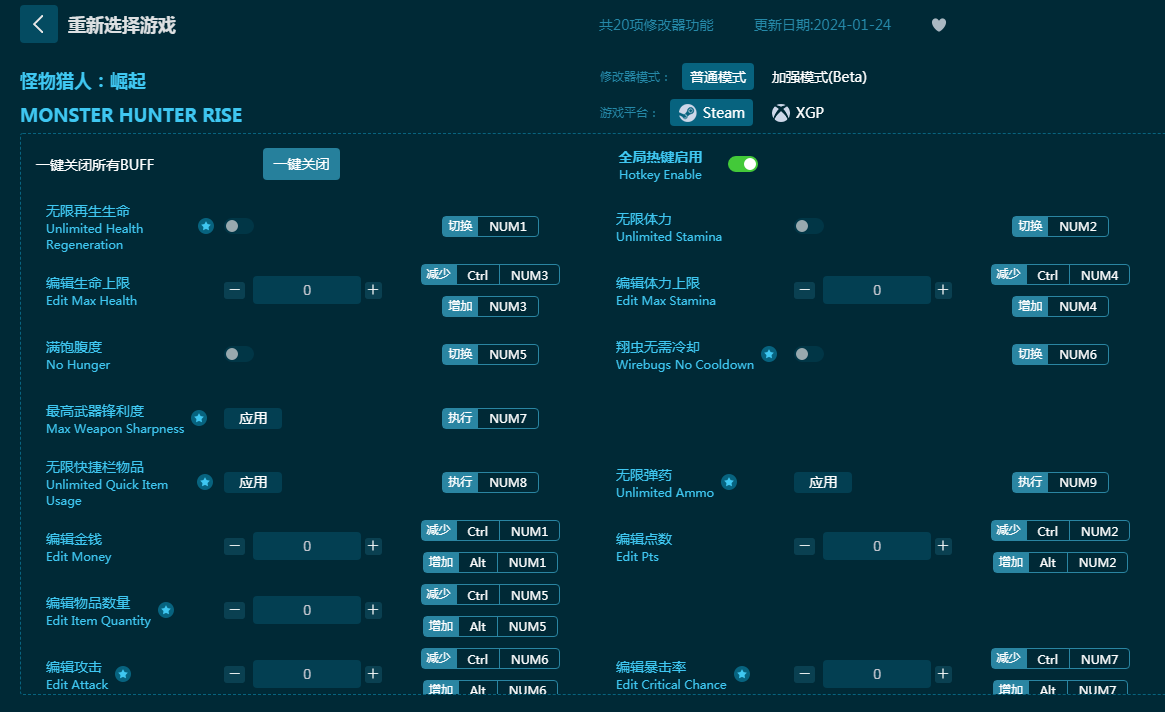This screenshot has height=712, width=1165.
Task: Click NUM7 execute hotkey for Weapon Sharpness
Action: pos(490,418)
